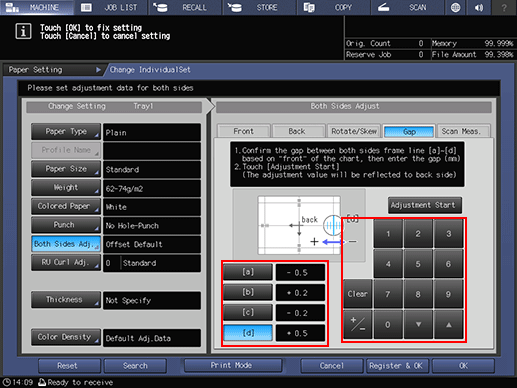
Task: Toggle the plus/minus sign key
Action: click(x=358, y=324)
